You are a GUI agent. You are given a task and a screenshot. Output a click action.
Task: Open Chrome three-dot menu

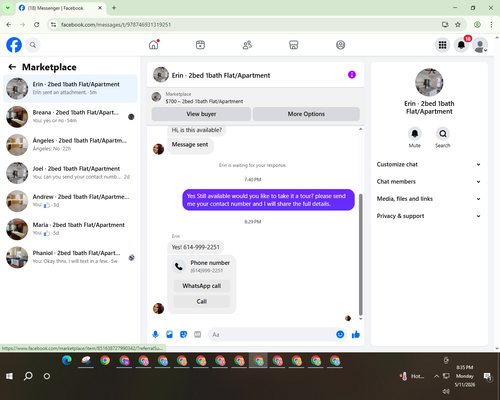(491, 24)
